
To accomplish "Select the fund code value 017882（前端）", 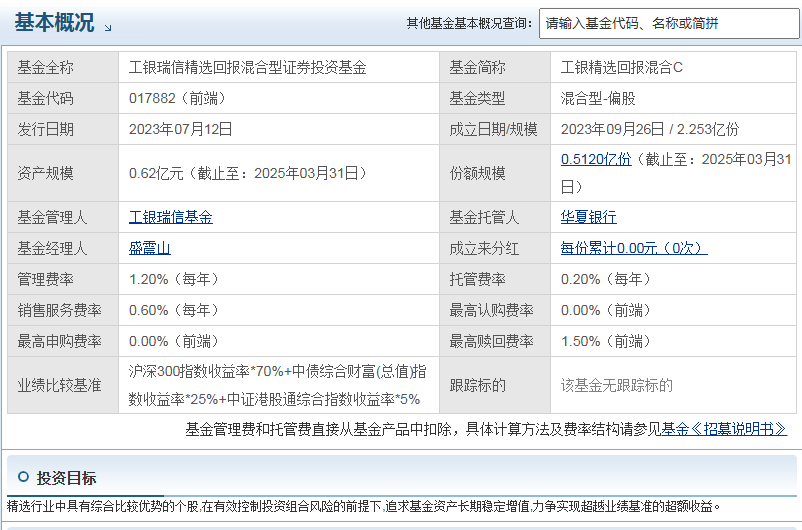I will click(178, 98).
